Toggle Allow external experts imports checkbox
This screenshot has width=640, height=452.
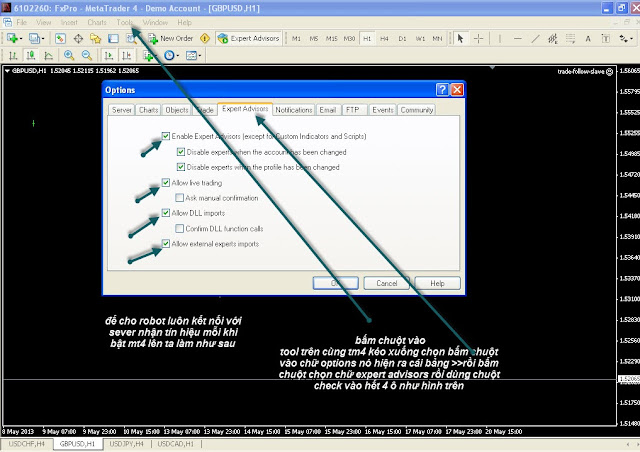coord(166,244)
